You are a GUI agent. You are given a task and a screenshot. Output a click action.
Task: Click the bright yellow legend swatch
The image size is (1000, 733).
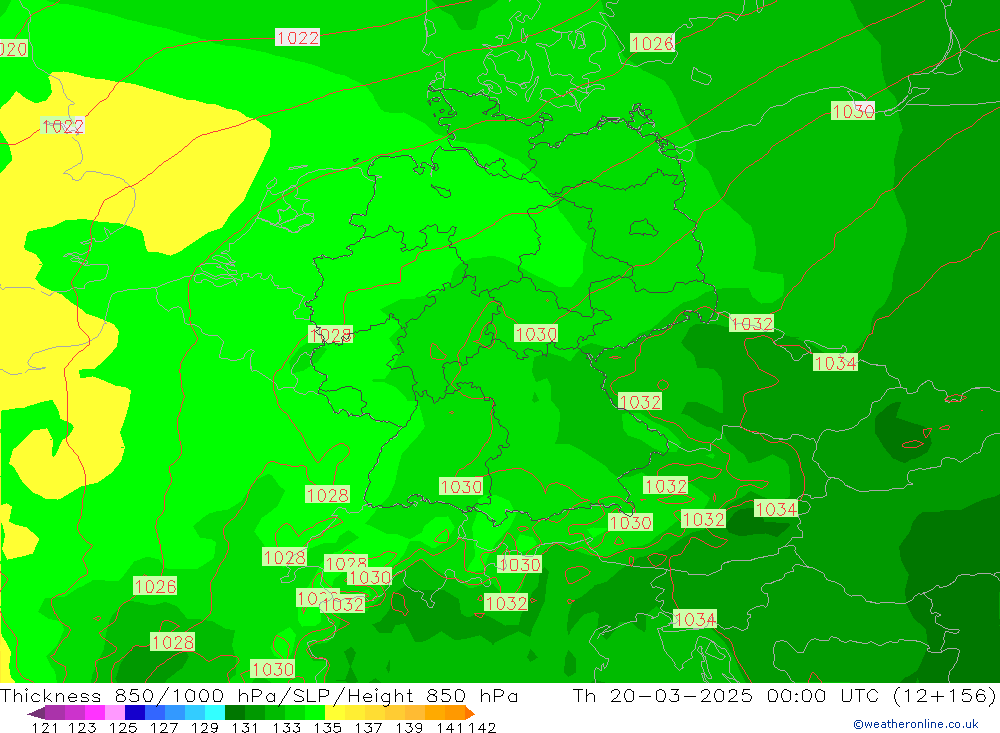(335, 713)
